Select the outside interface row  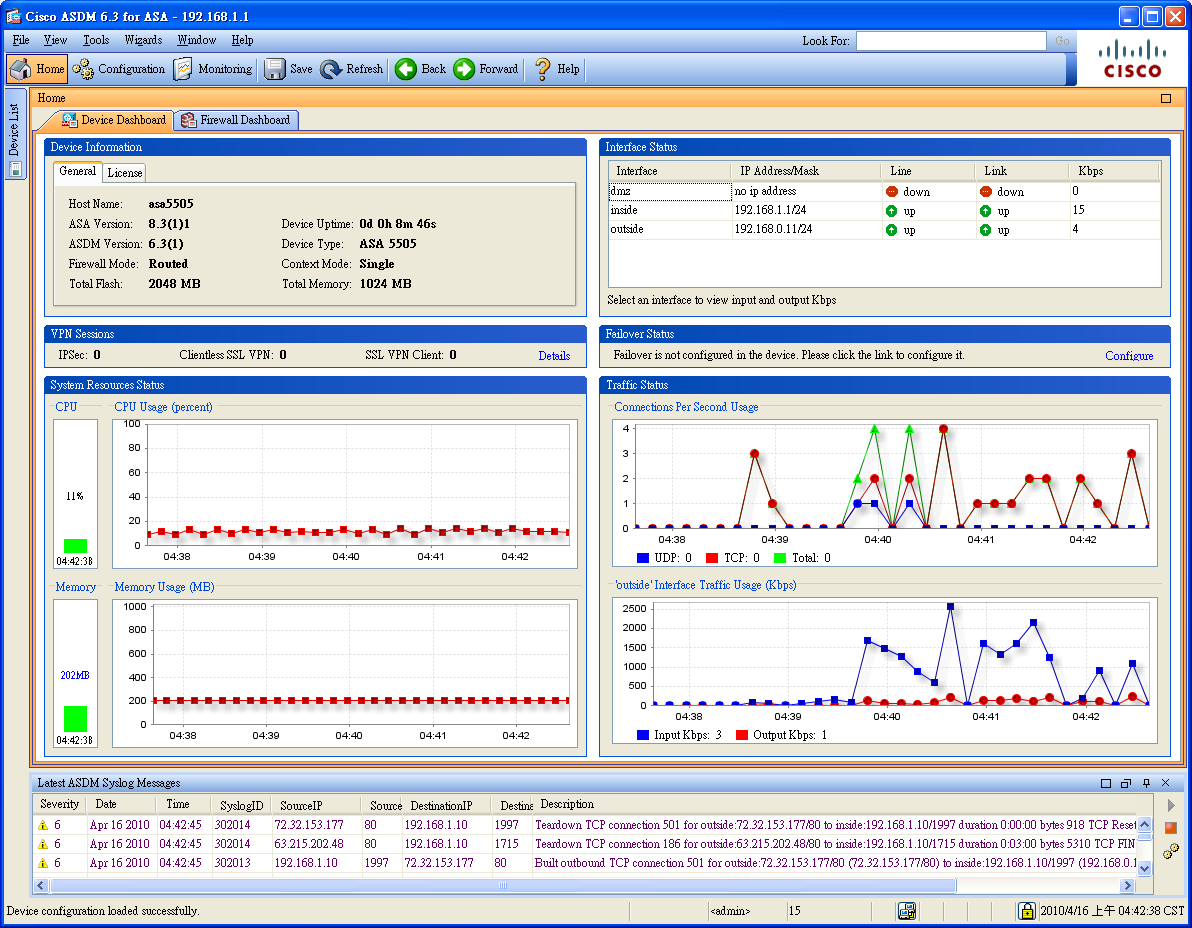tap(885, 230)
